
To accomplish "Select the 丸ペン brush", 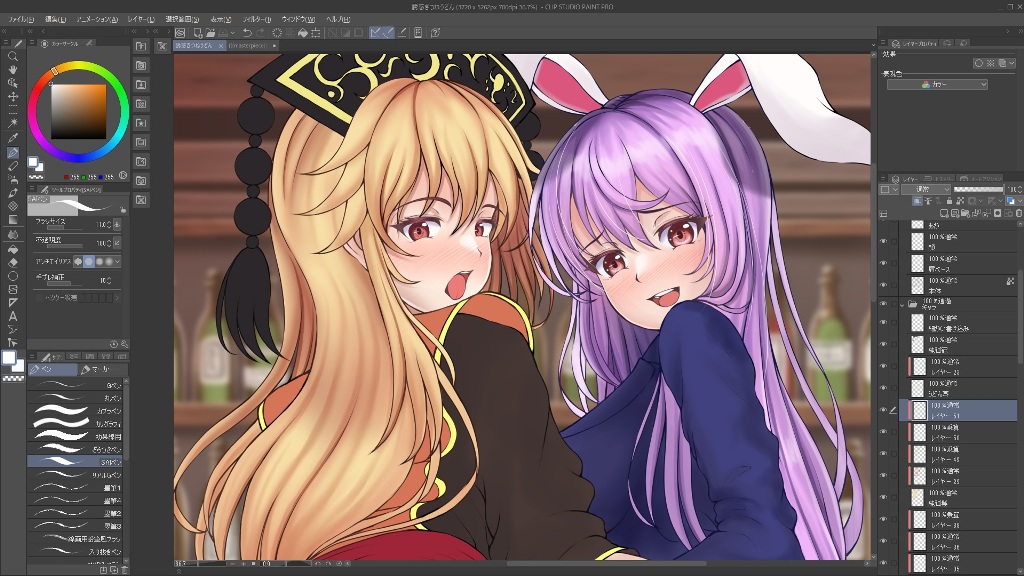I will [x=75, y=398].
